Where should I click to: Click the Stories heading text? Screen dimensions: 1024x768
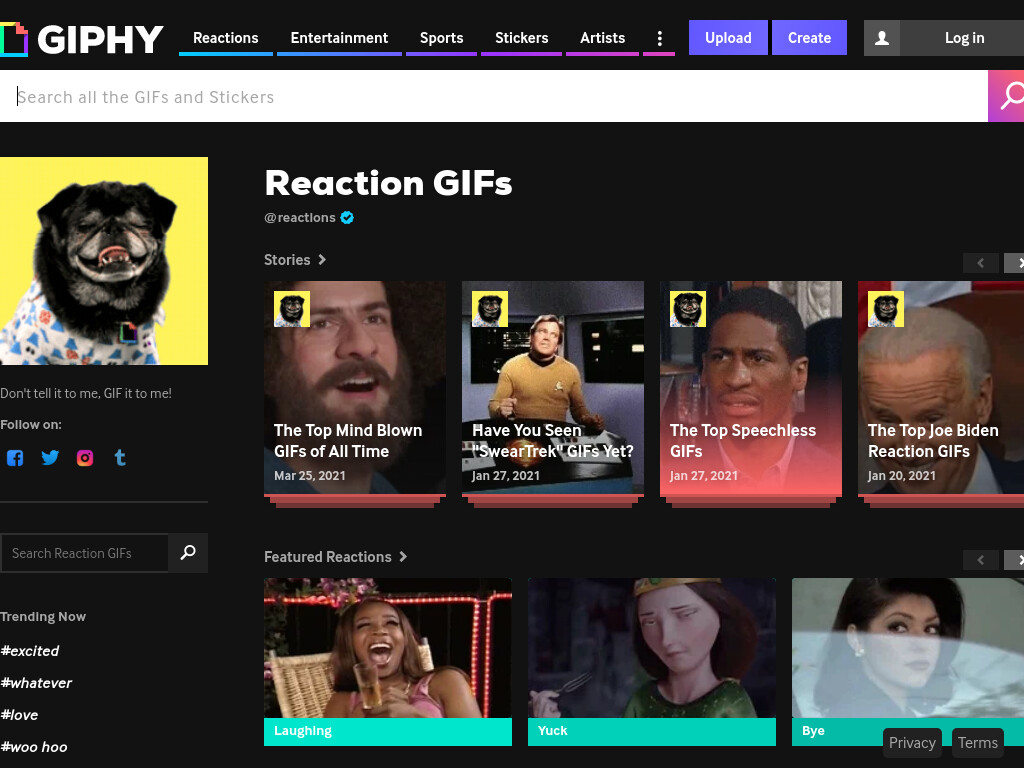(287, 259)
